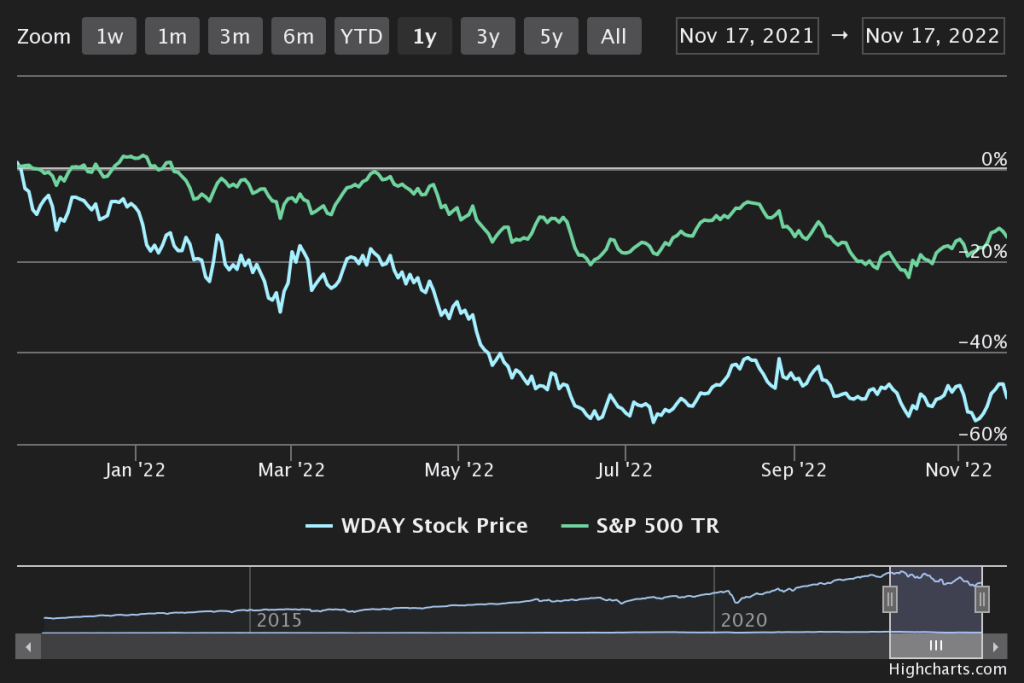
Task: Open the Highcharts.com credits link
Action: (947, 670)
